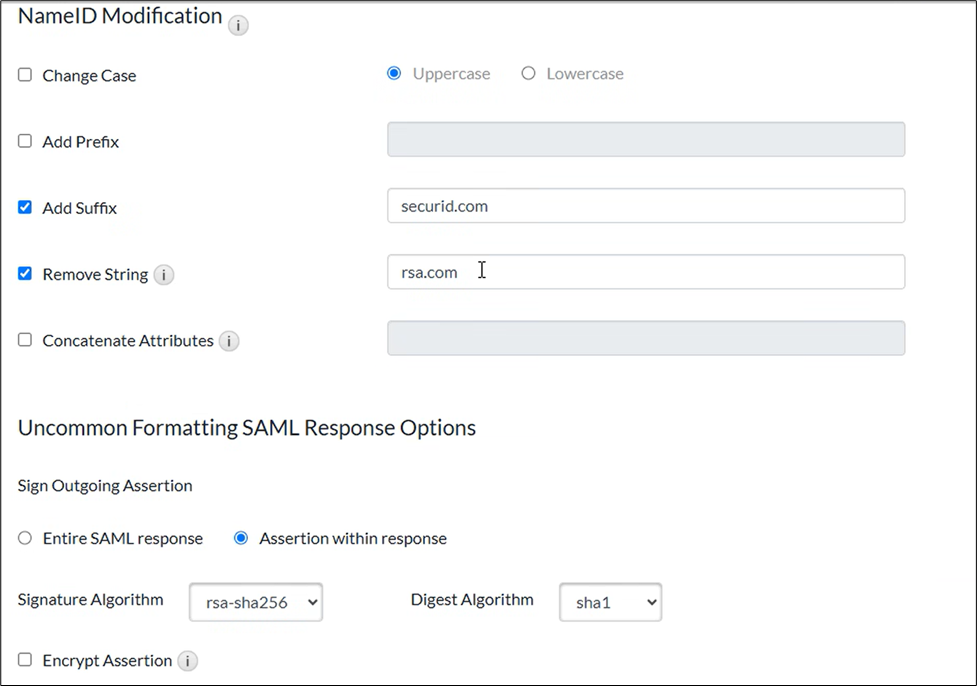Disable the Remove String checkbox
The width and height of the screenshot is (977, 686).
(25, 273)
